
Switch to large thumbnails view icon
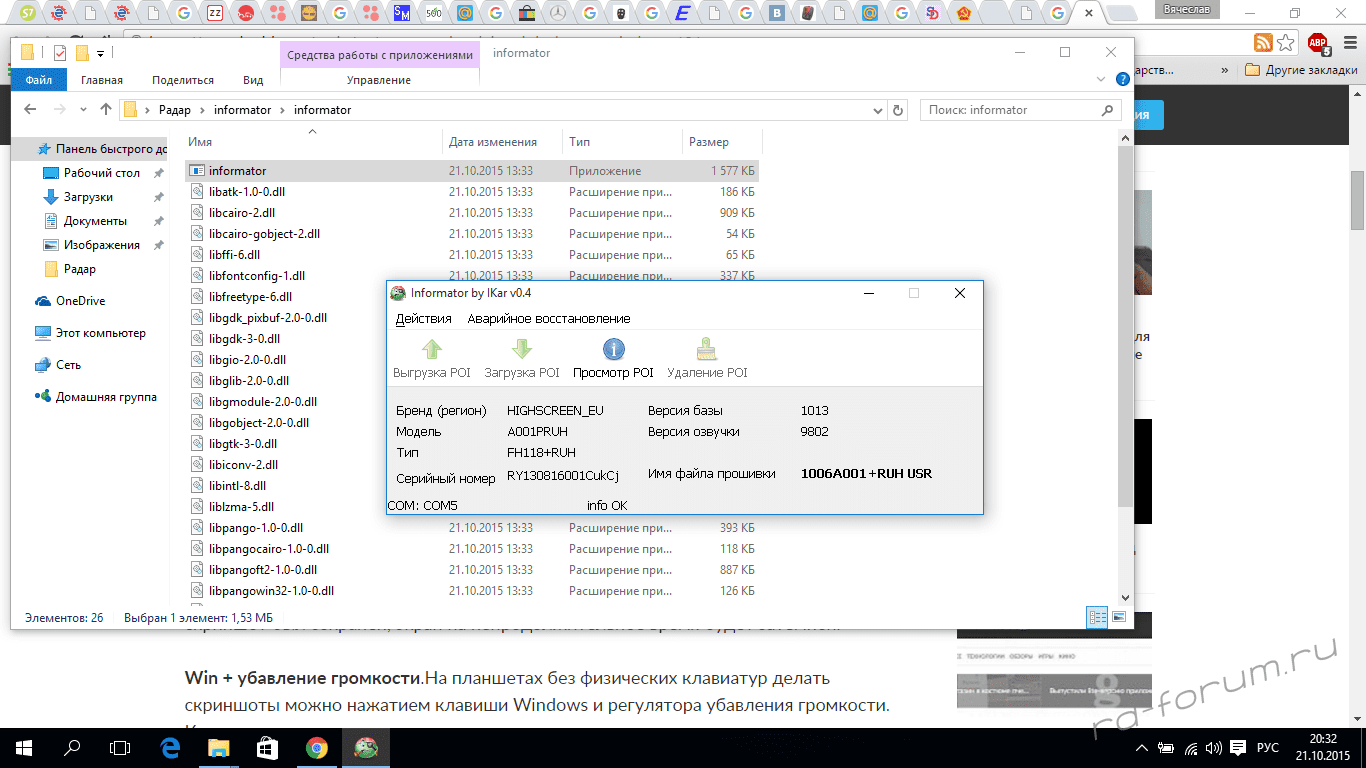coord(1118,618)
